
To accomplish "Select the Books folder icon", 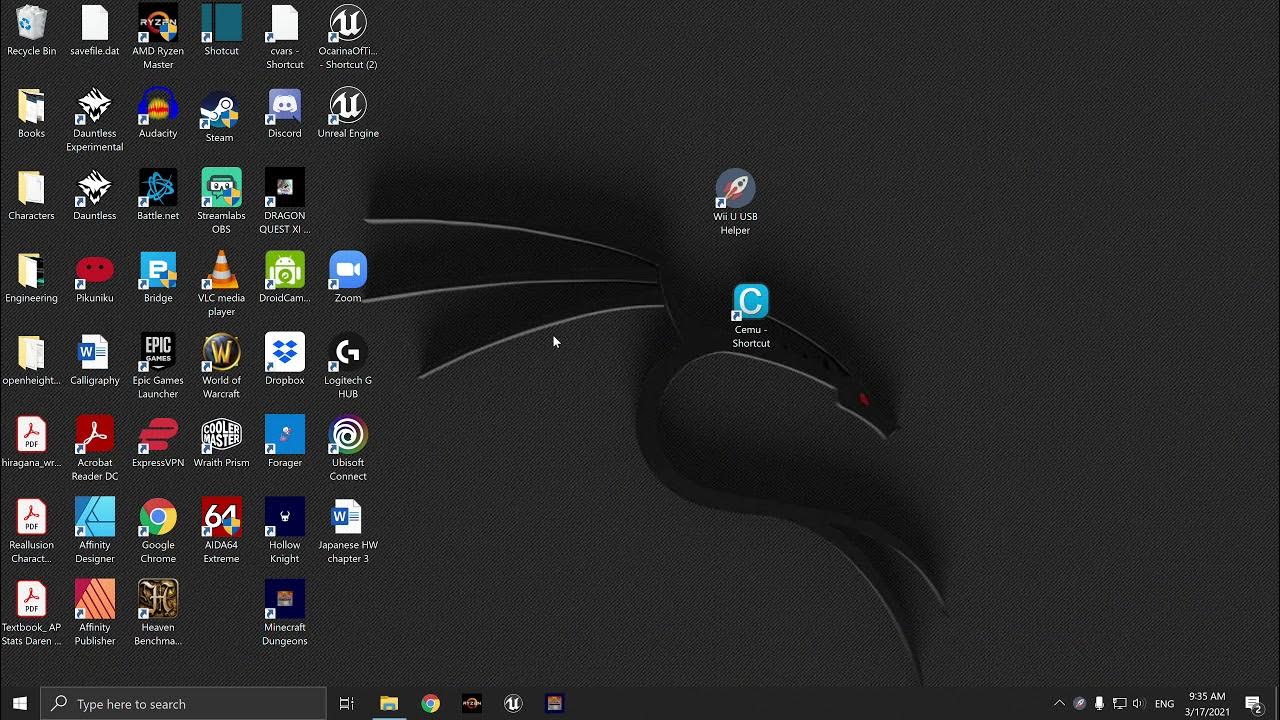I will (x=31, y=113).
